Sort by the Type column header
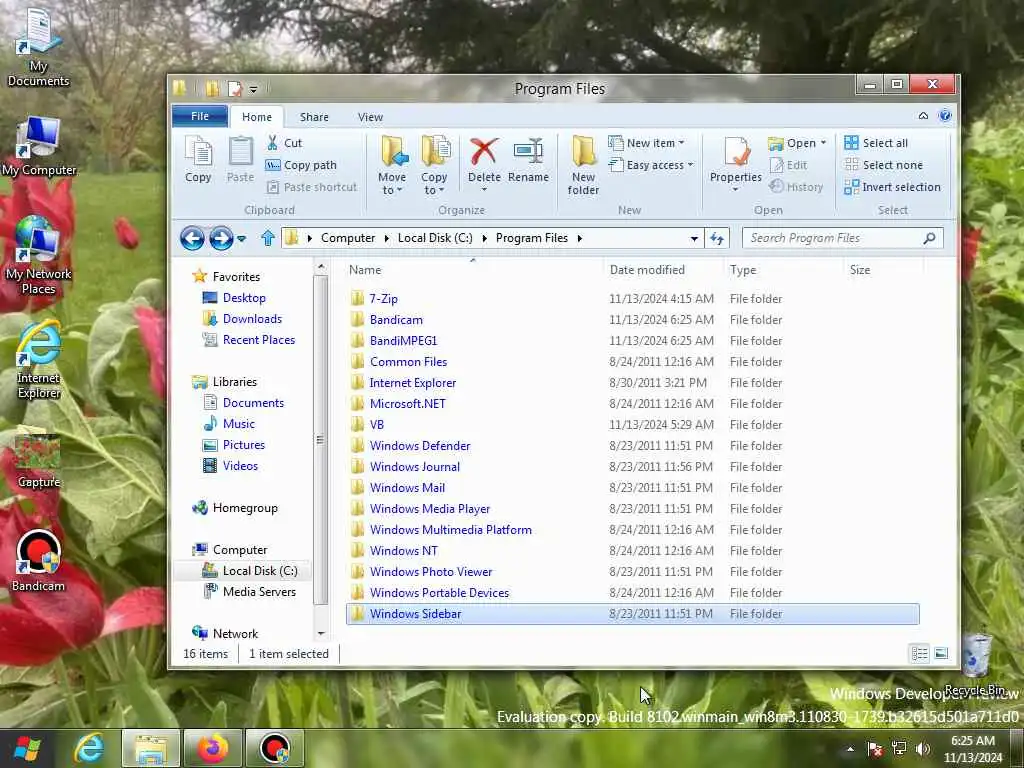Viewport: 1024px width, 768px height. click(785, 270)
